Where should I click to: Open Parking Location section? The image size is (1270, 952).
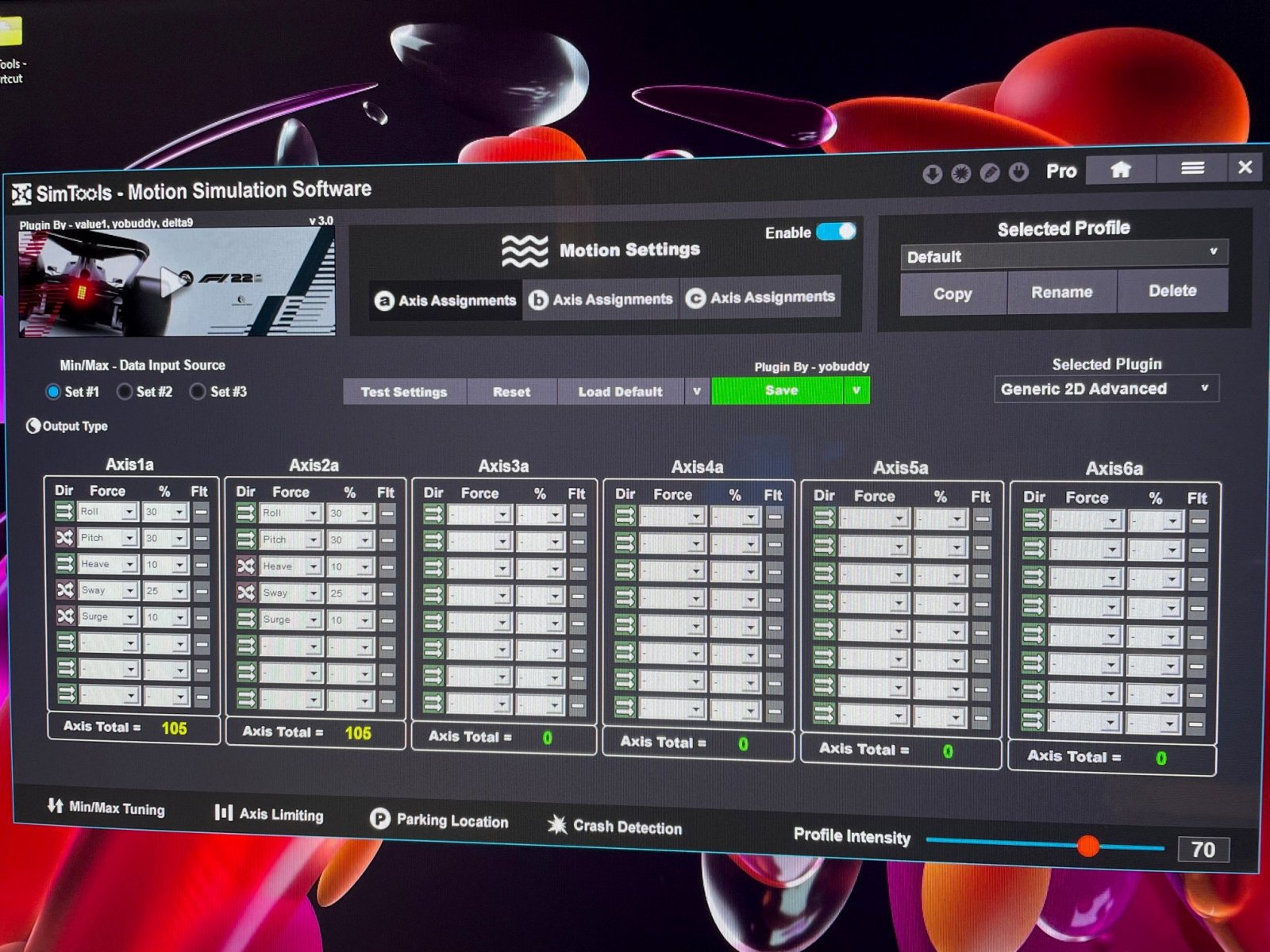(439, 820)
